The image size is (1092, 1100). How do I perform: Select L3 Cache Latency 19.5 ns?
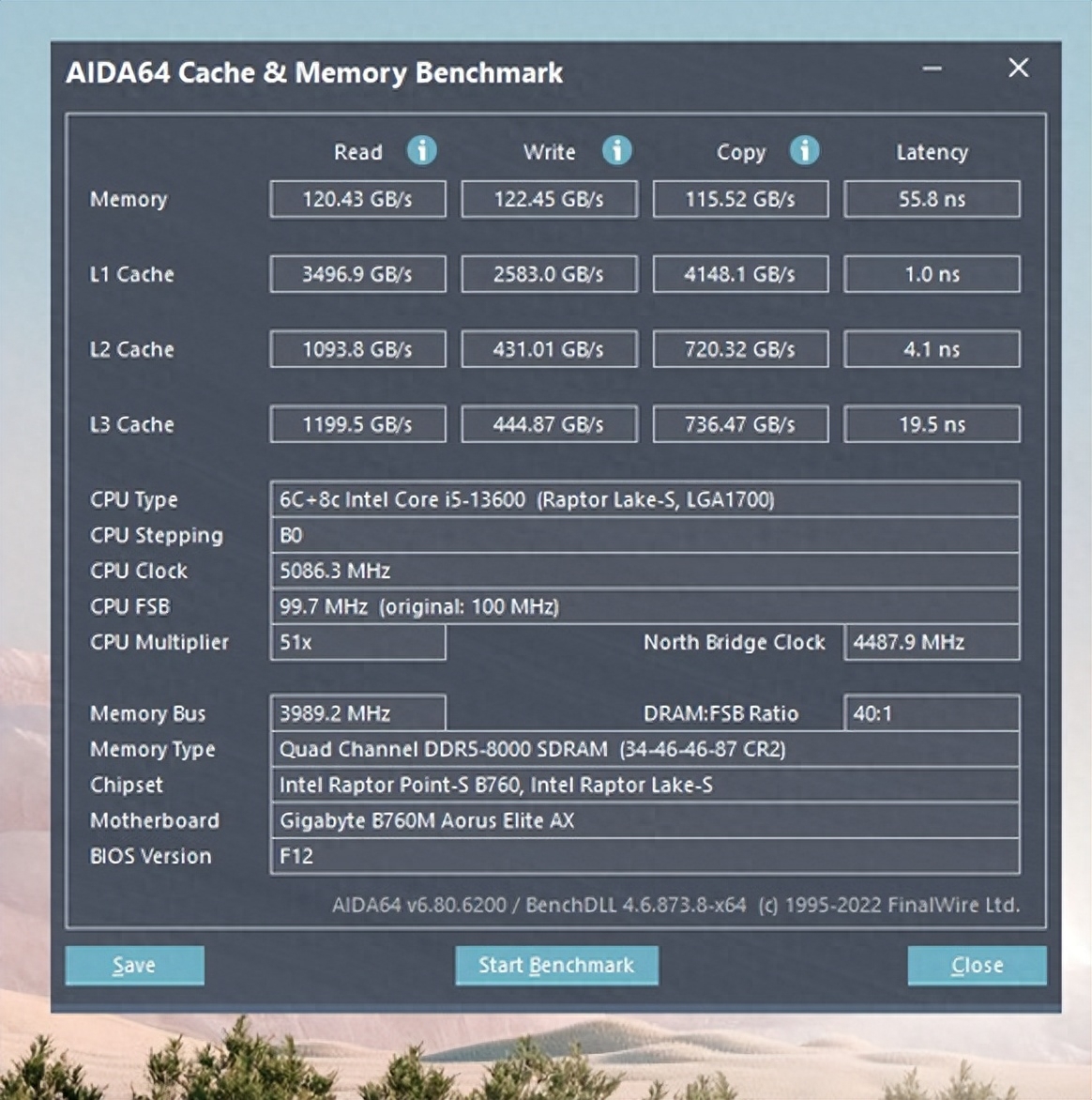(933, 424)
